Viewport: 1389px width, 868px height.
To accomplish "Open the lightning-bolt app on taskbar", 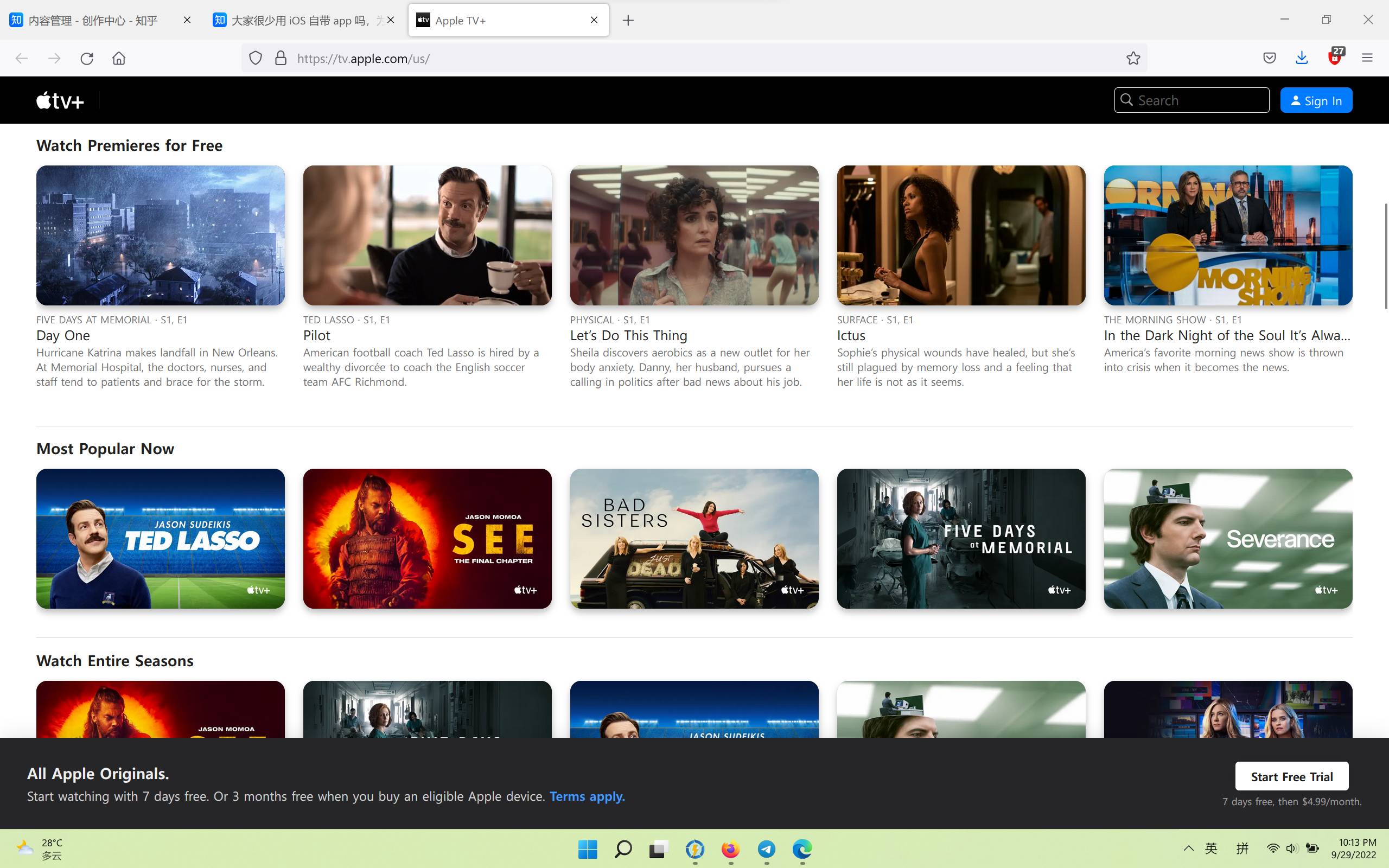I will pos(694,849).
